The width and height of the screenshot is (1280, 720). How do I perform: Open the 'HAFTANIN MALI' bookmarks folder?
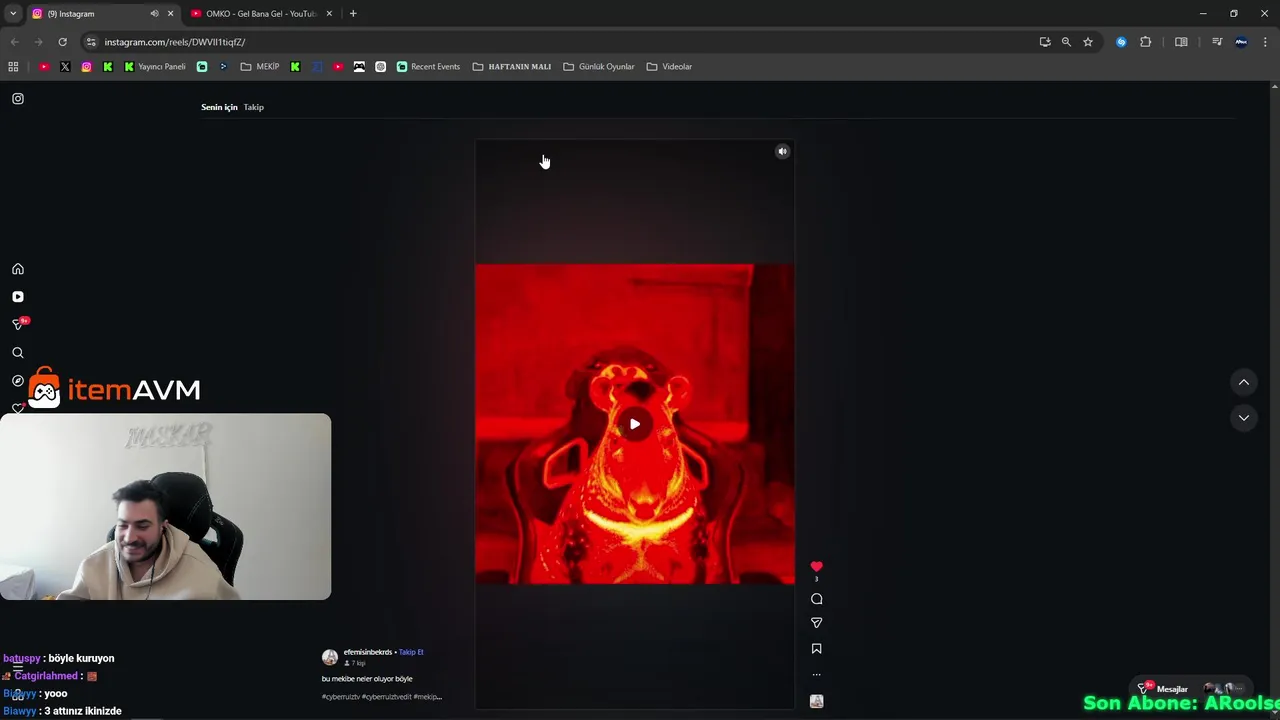[x=512, y=67]
